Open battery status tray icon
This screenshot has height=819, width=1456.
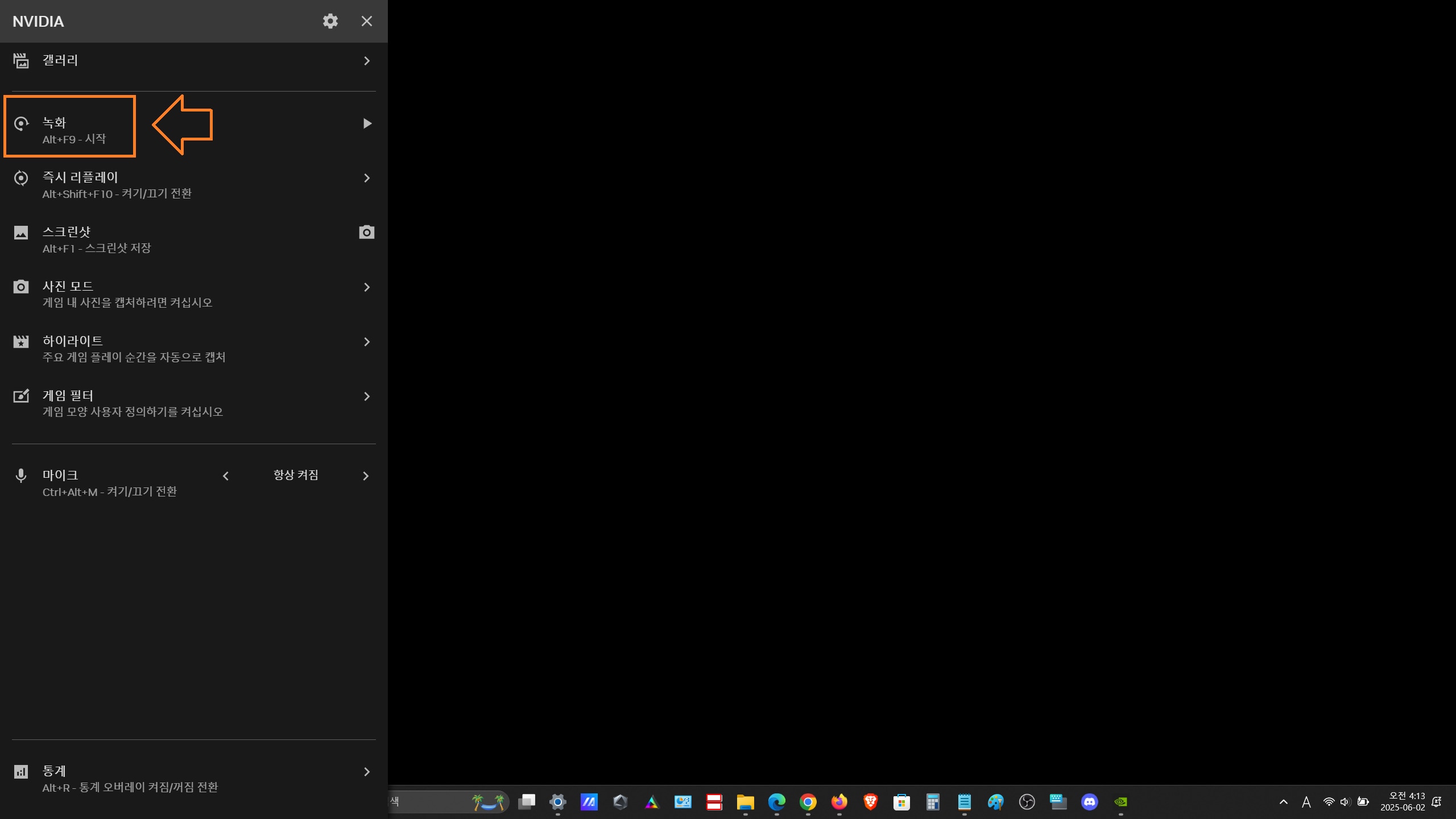[x=1363, y=802]
